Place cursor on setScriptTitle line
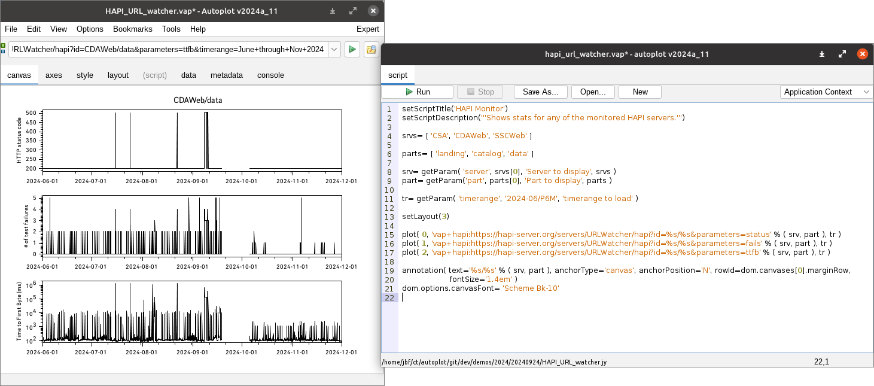This screenshot has width=874, height=386. (x=454, y=109)
